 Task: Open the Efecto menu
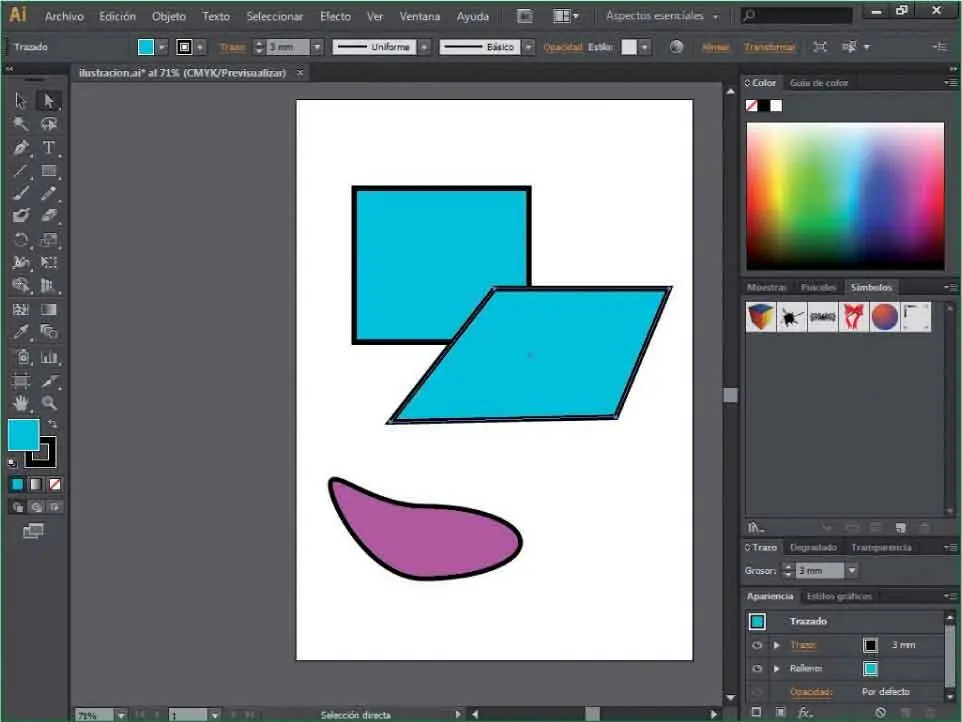pos(335,17)
